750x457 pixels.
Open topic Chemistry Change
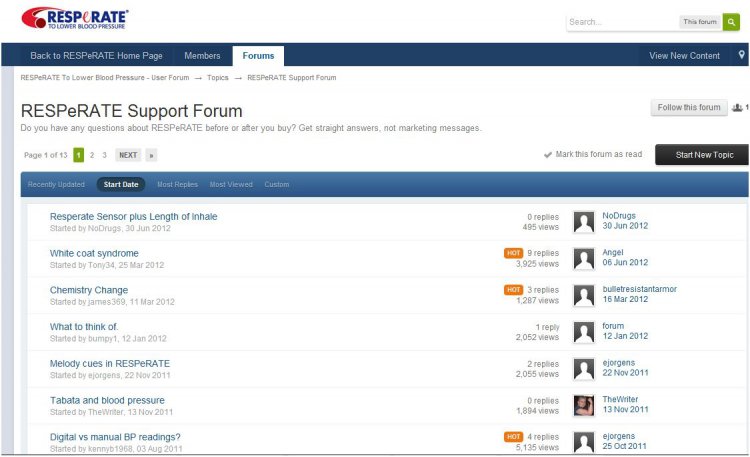pos(89,290)
